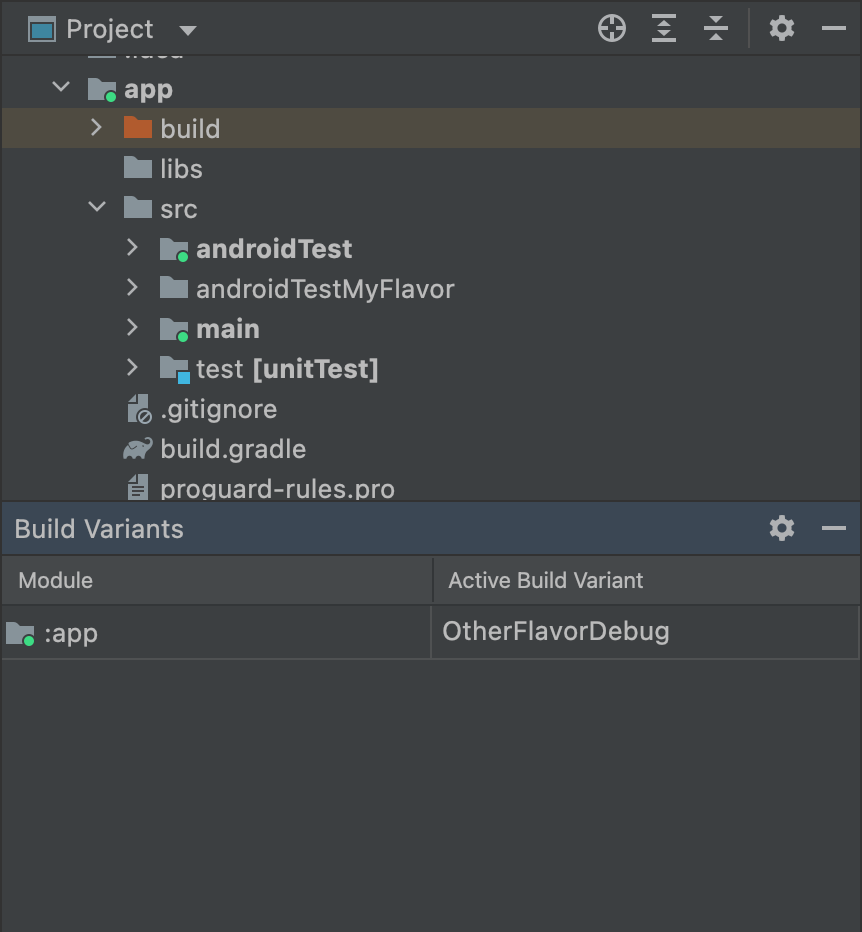Expand the androidTest source folder
Screen dimensions: 862x932
pos(132,249)
